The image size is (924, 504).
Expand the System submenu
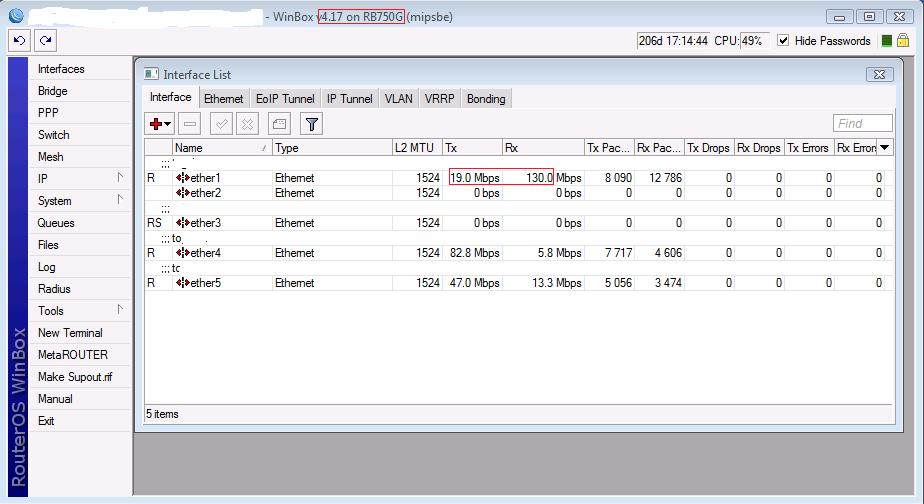click(x=120, y=199)
